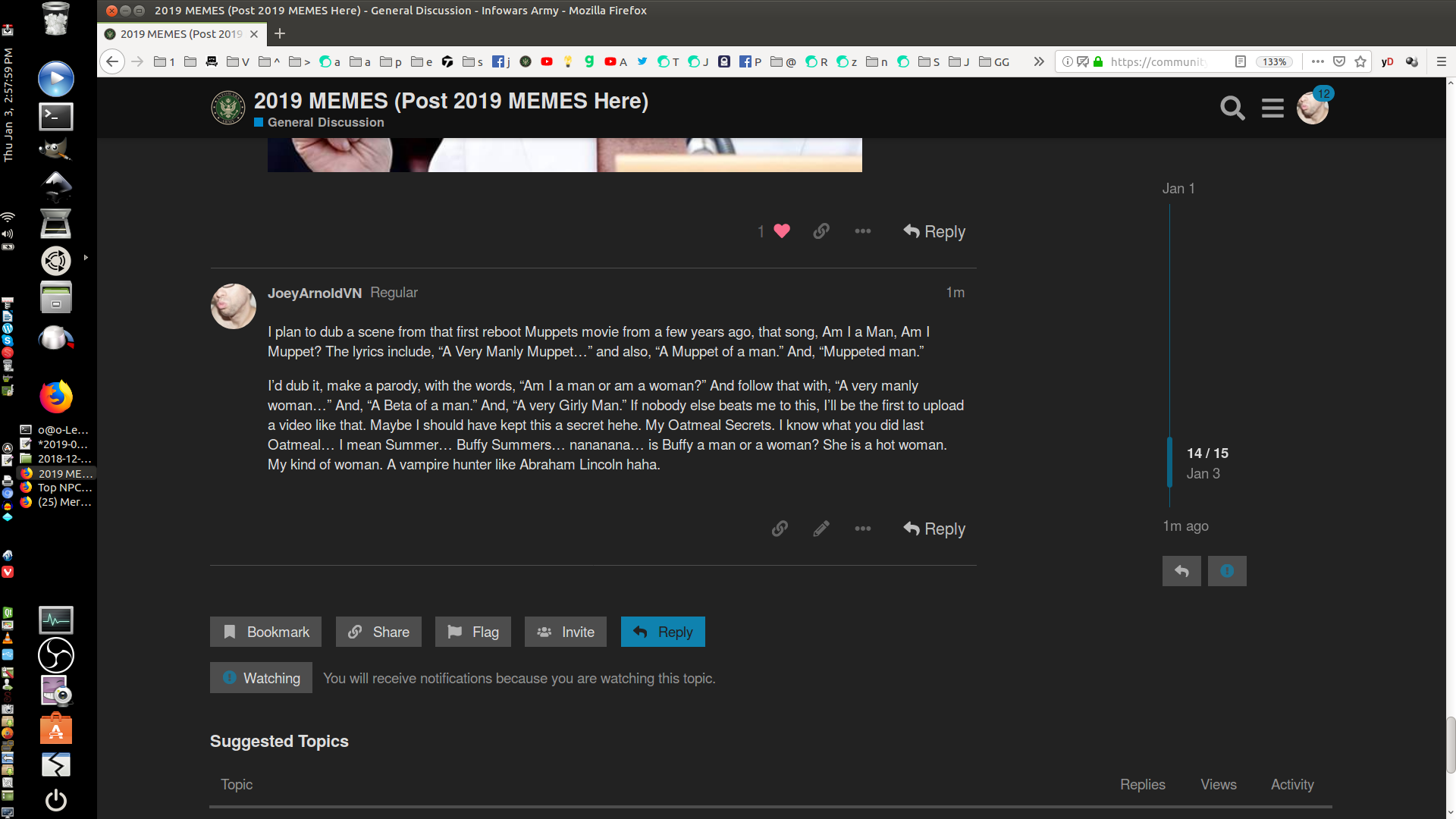Open a new Firefox tab
This screenshot has height=819, width=1456.
coord(280,33)
